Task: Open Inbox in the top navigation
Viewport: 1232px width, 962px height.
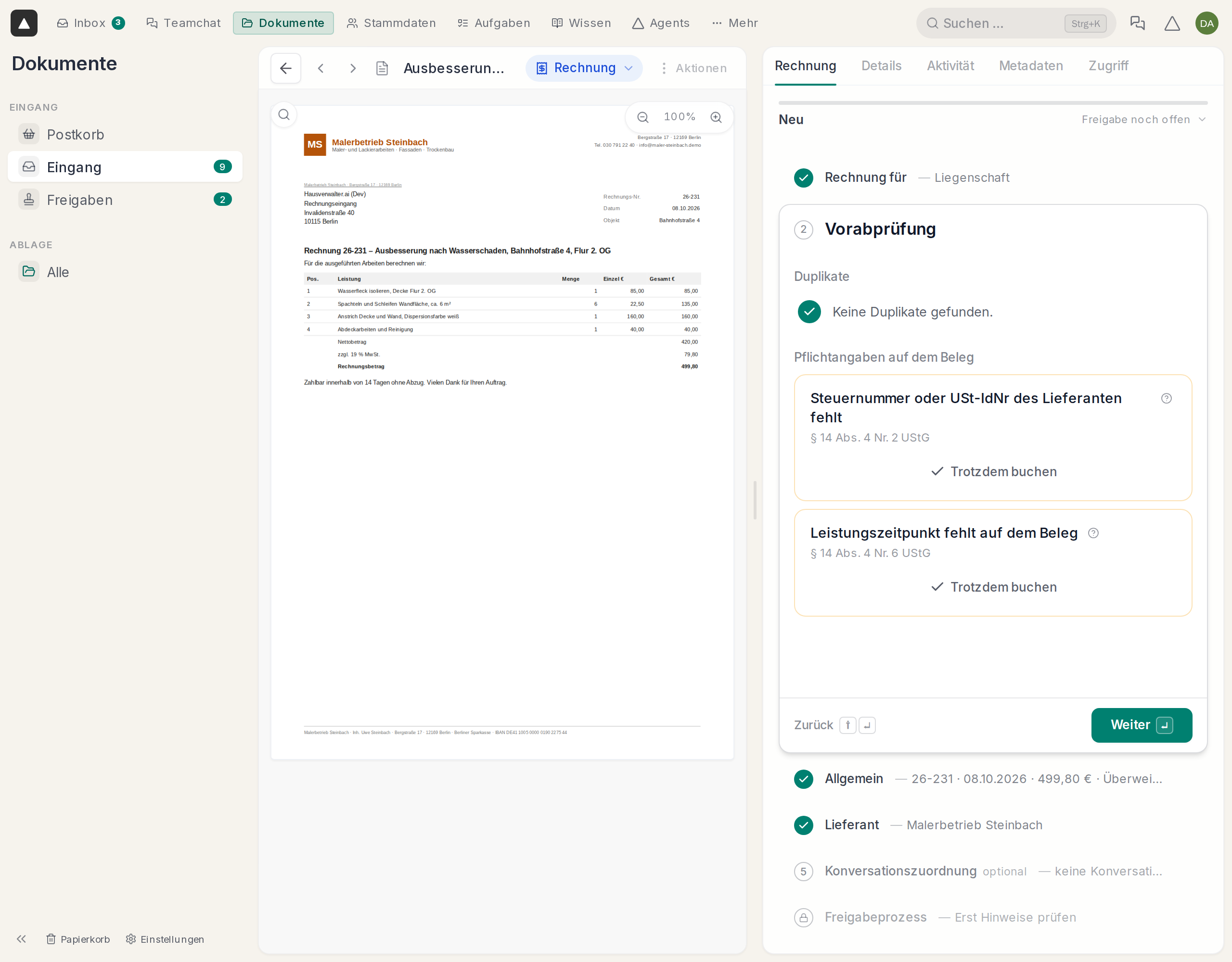Action: pos(91,23)
